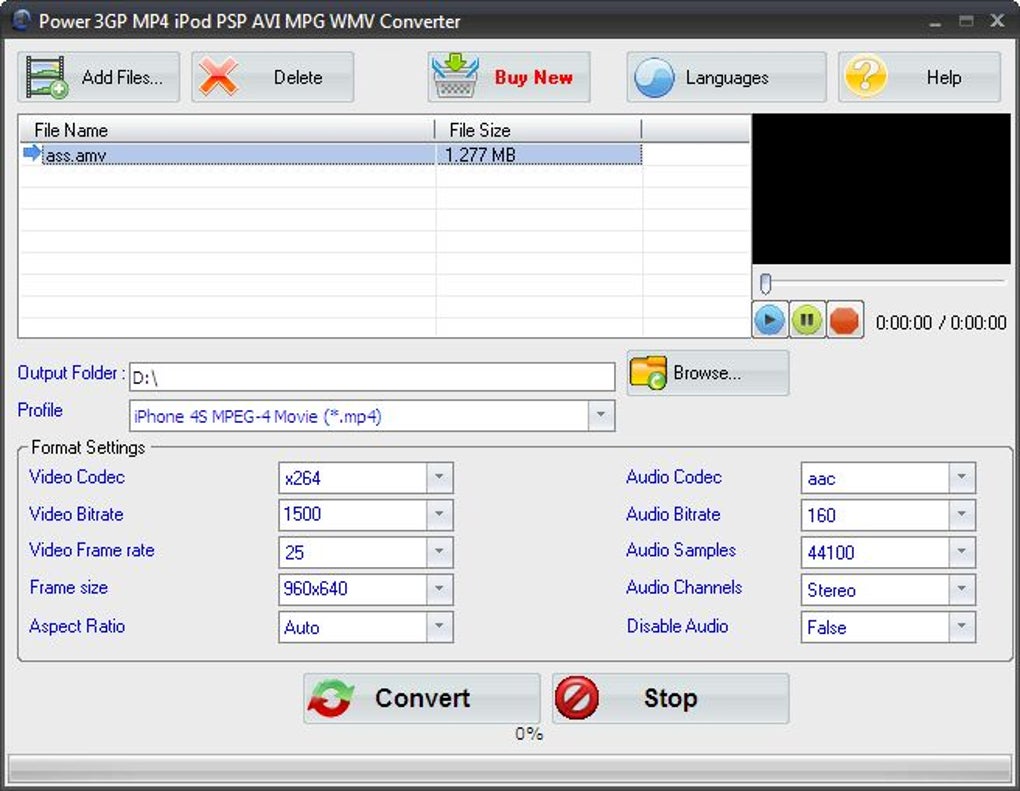Expand the Video Bitrate dropdown
1020x791 pixels.
439,515
